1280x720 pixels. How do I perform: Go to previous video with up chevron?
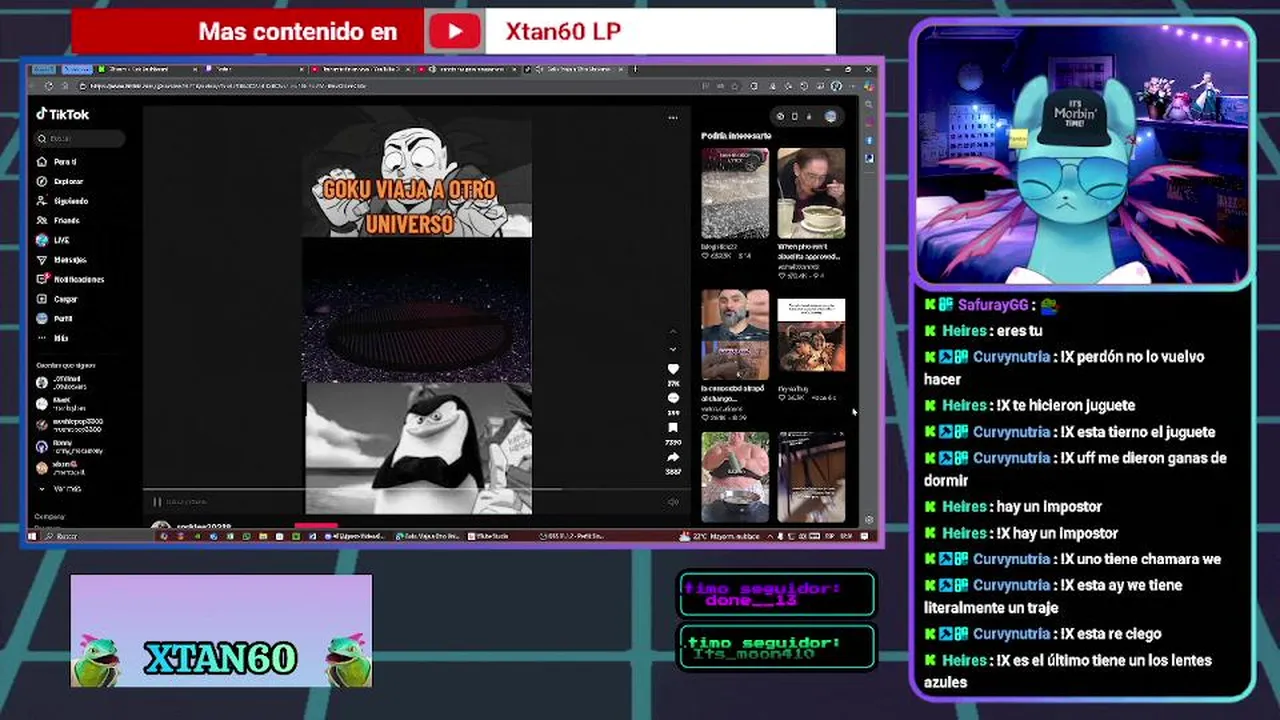(x=673, y=332)
